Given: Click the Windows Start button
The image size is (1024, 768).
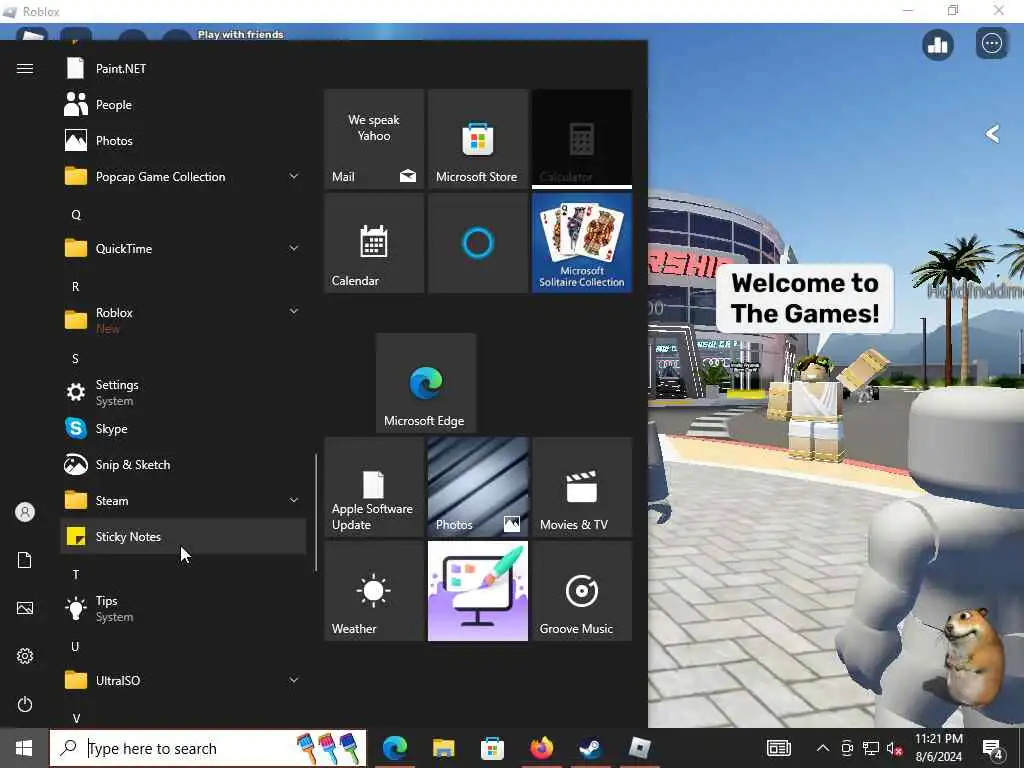Looking at the screenshot, I should click(x=24, y=748).
